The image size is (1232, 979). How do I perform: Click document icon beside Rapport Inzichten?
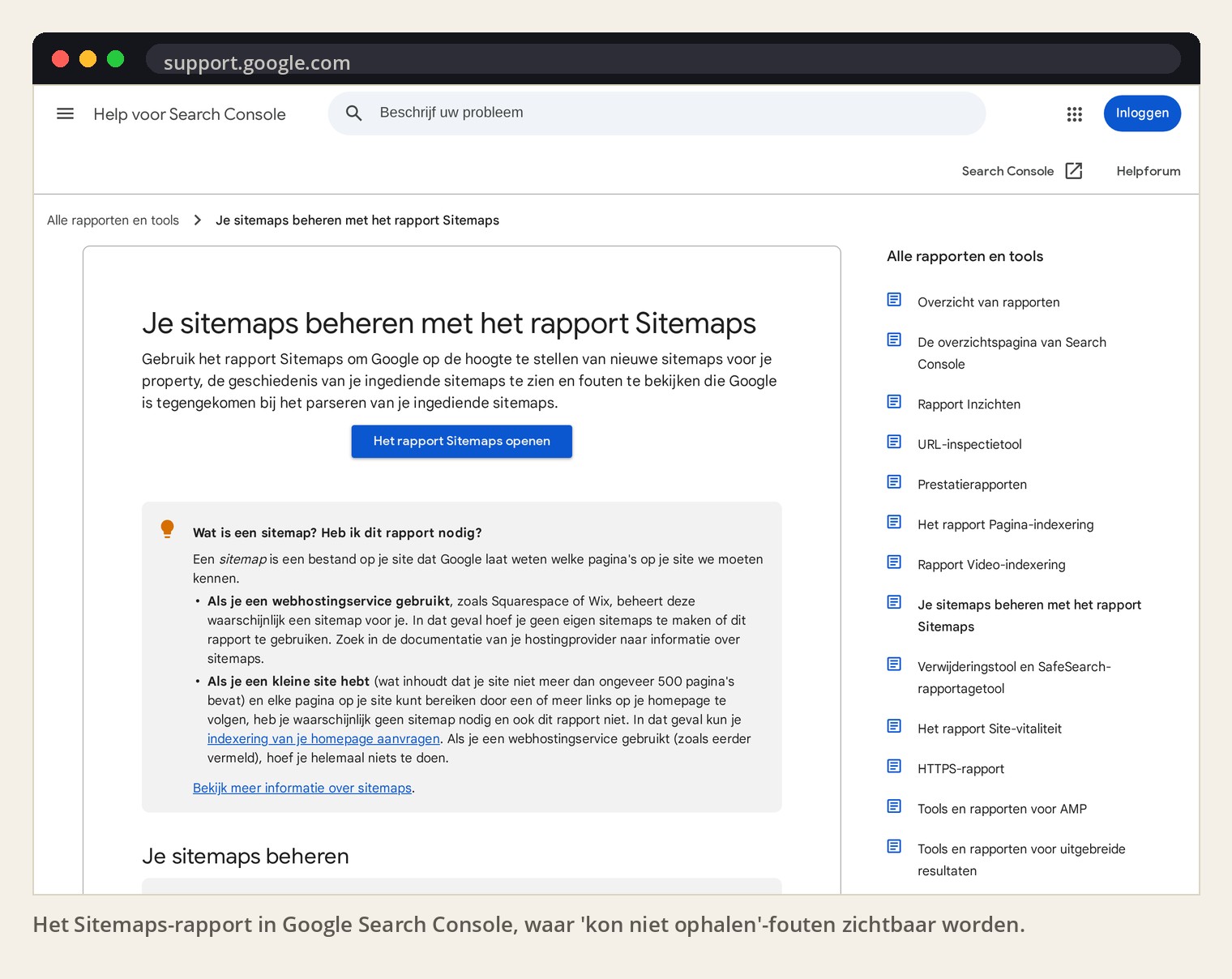coord(894,402)
